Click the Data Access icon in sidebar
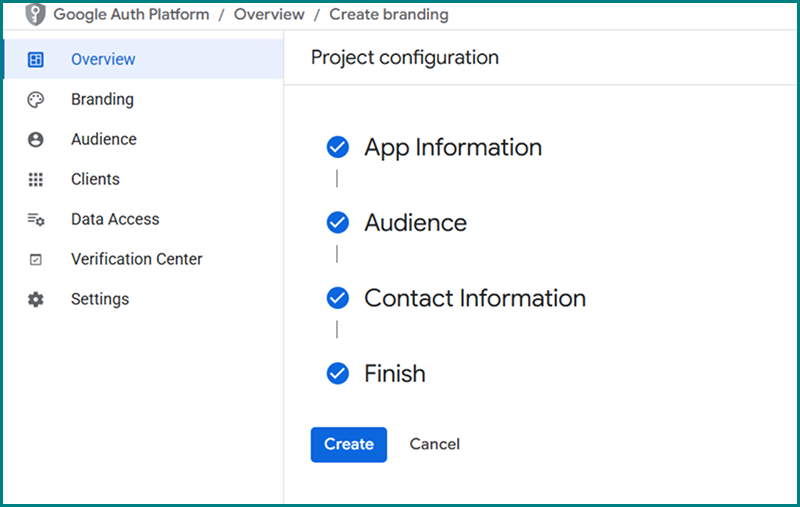 pos(36,220)
